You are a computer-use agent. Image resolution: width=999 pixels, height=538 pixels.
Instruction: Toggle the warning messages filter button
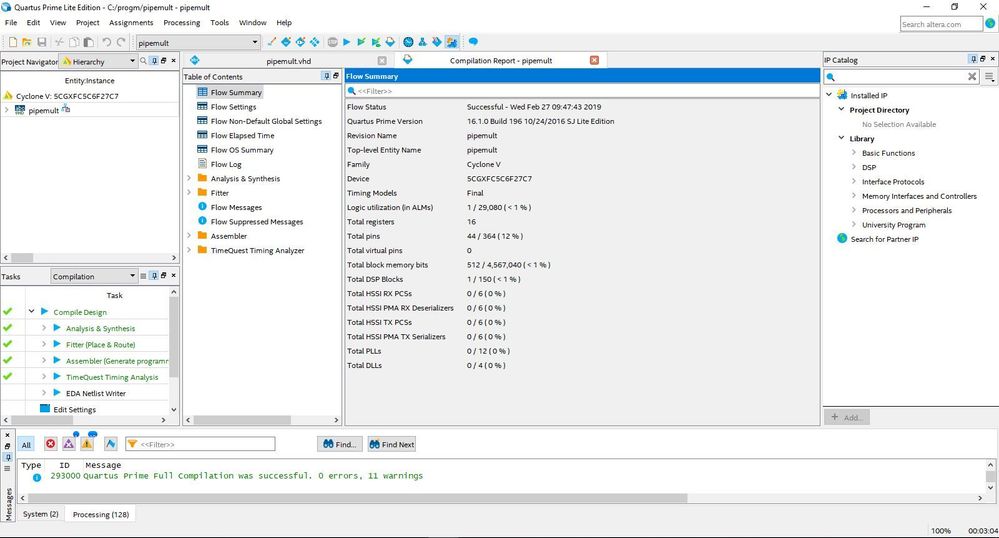[x=87, y=444]
